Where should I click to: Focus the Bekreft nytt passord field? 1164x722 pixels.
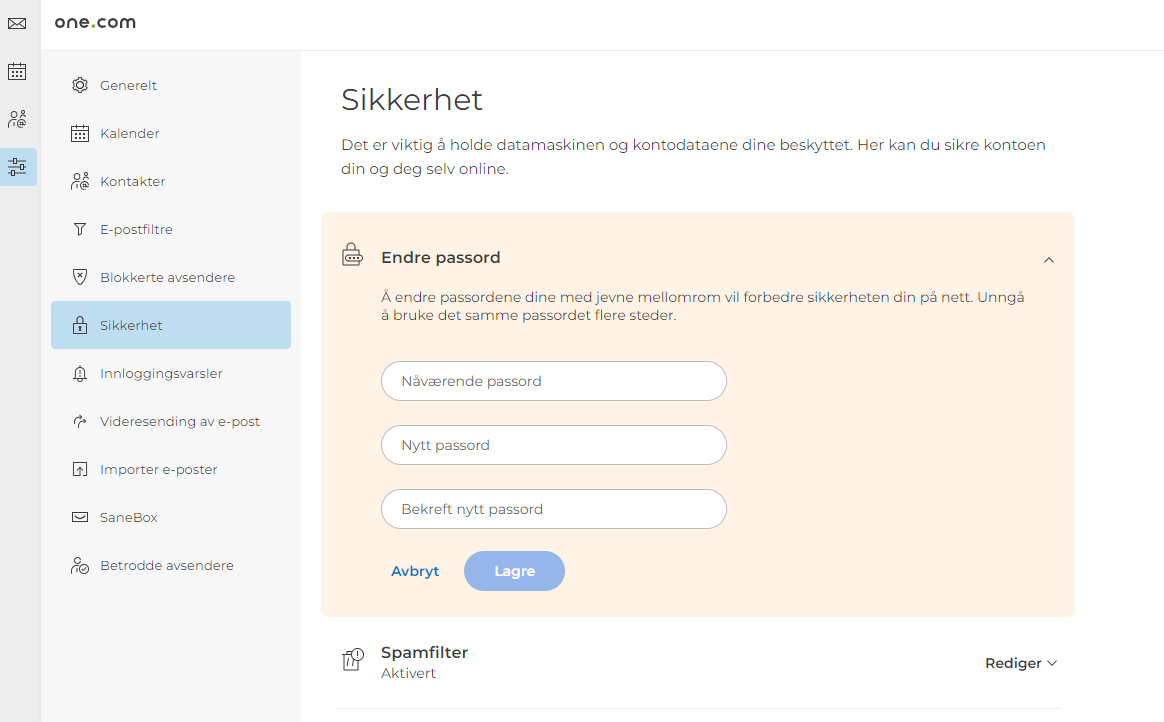tap(554, 509)
